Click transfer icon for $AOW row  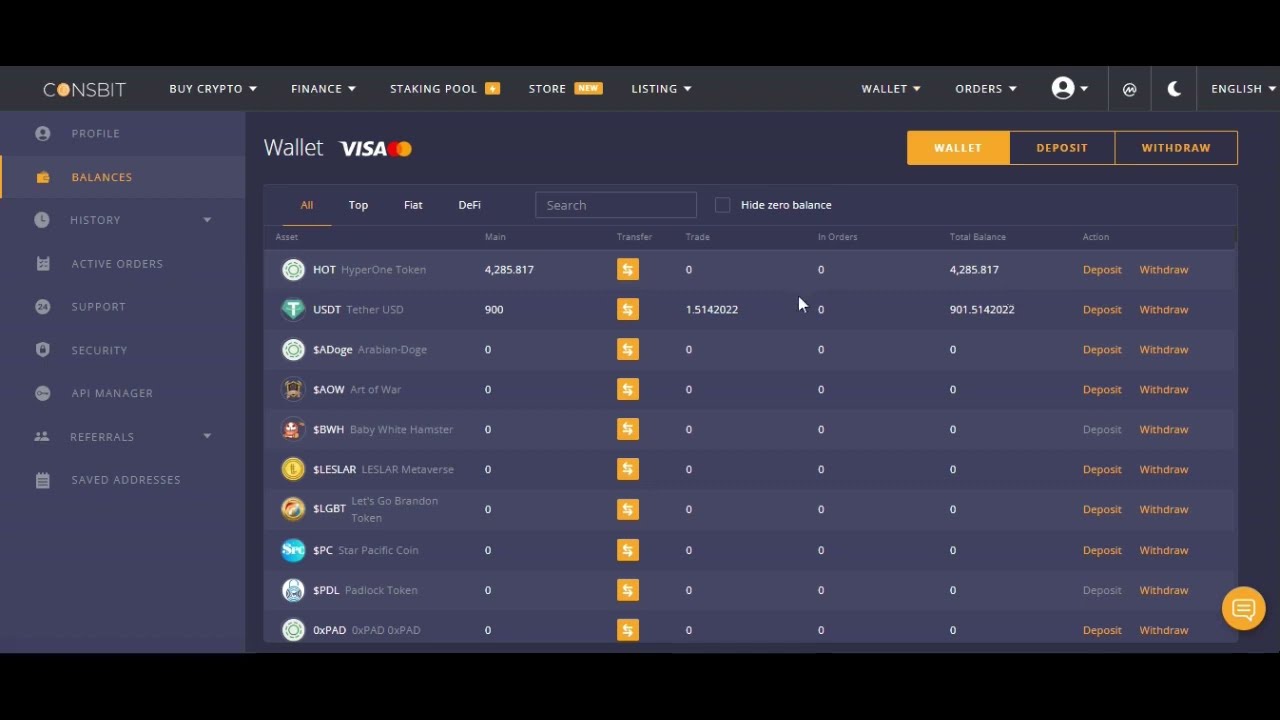click(x=628, y=390)
